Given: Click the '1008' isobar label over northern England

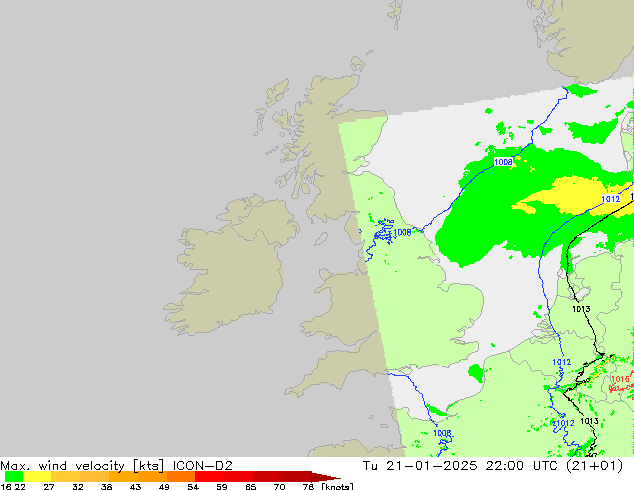Looking at the screenshot, I should [402, 232].
